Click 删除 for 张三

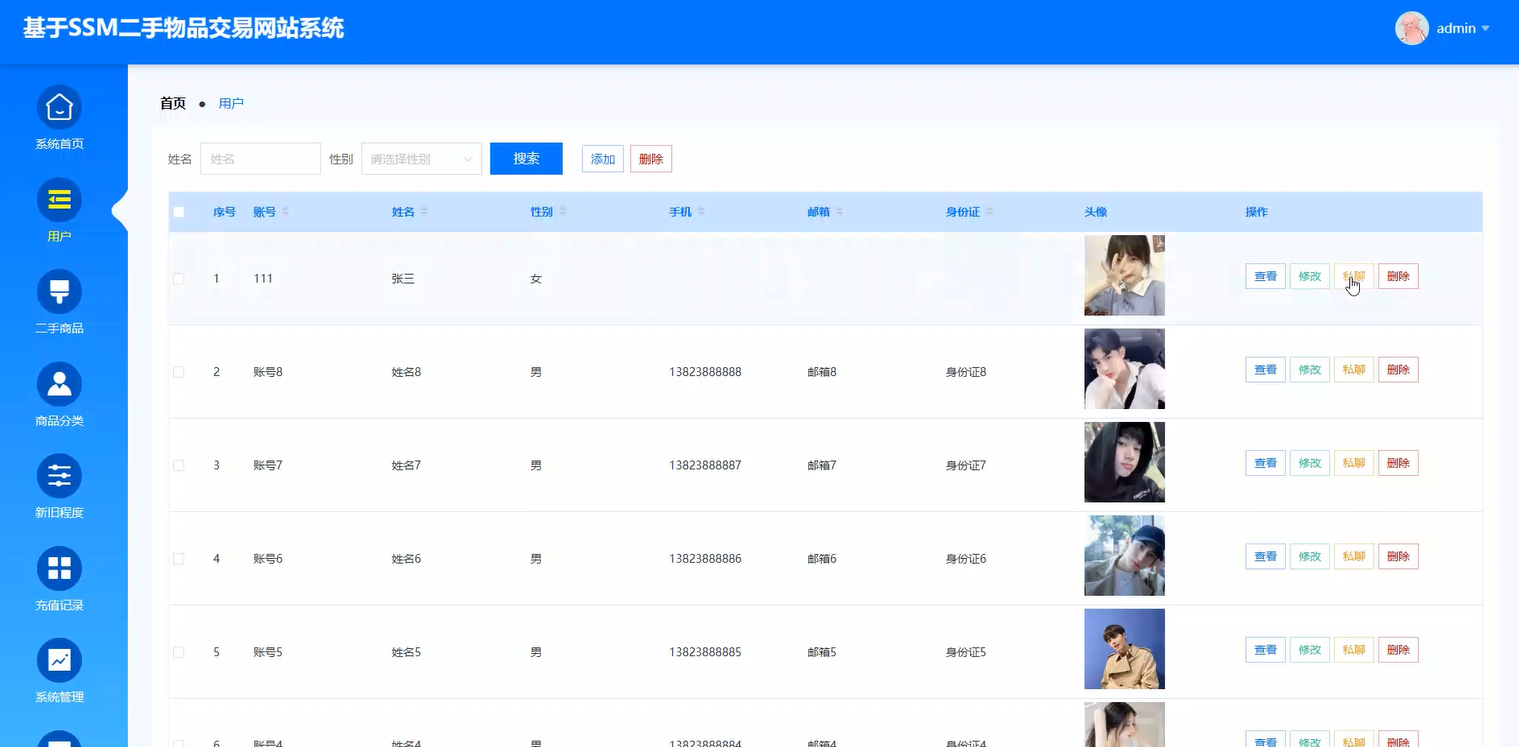pos(1398,276)
